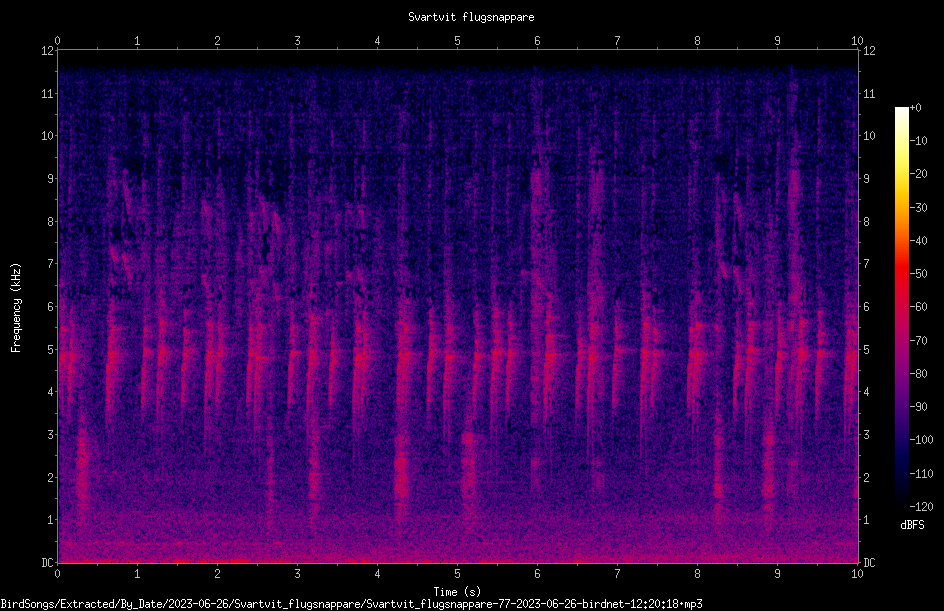The width and height of the screenshot is (944, 611).
Task: Click the '12' label on the left frequency axis
Action: 48,51
